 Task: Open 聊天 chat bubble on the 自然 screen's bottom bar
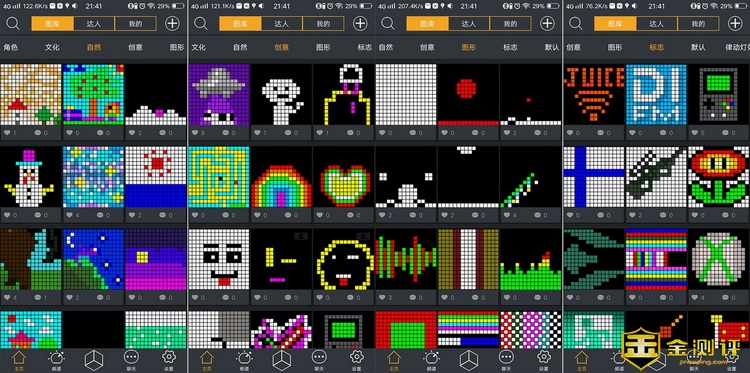coord(132,357)
